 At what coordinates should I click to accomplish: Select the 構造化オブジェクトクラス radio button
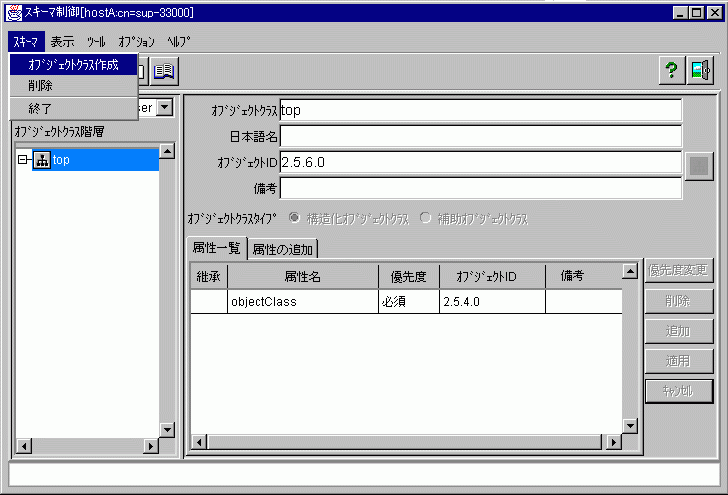[294, 218]
